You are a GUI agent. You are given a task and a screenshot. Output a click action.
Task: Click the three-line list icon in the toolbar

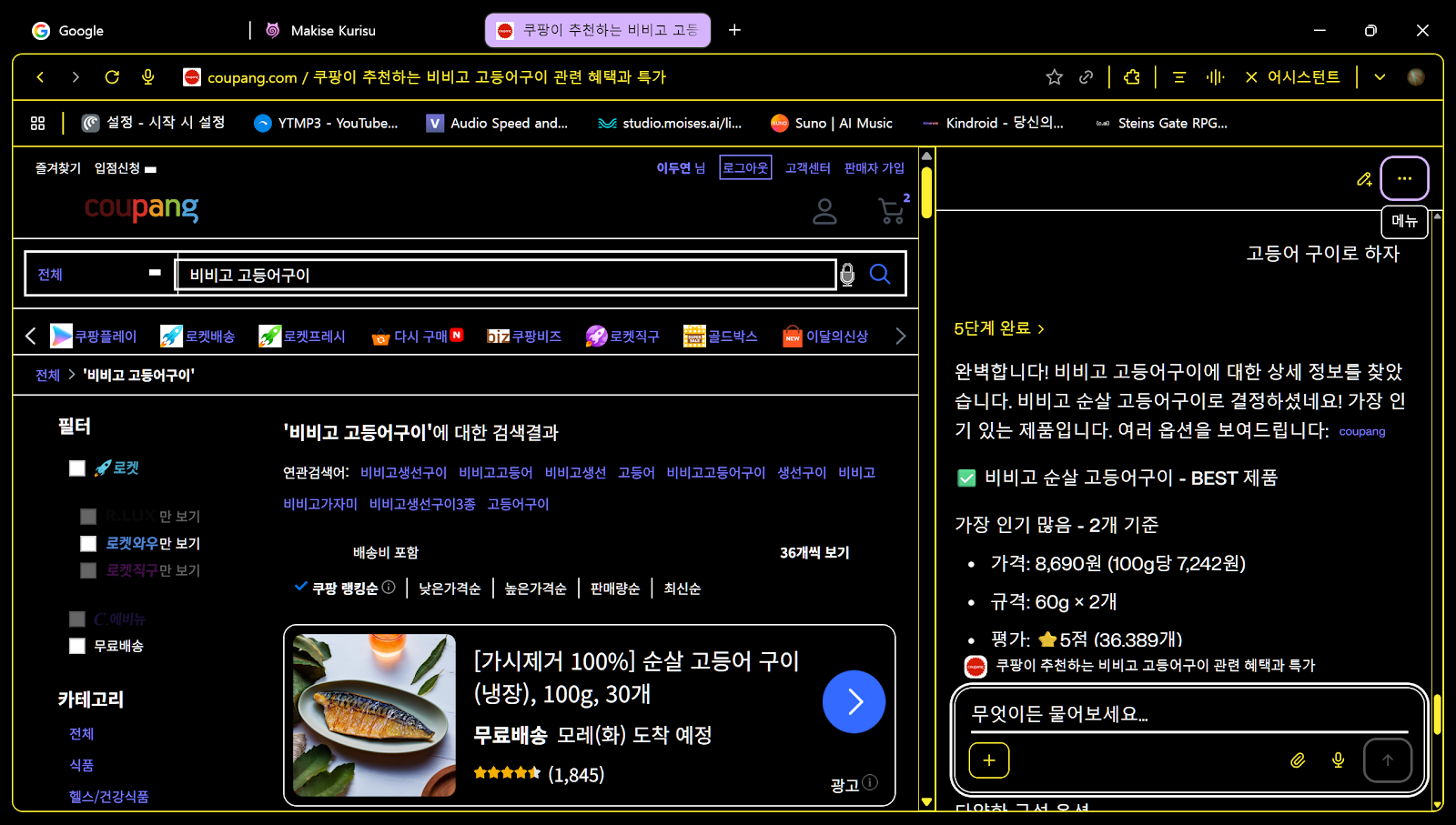pos(1179,77)
